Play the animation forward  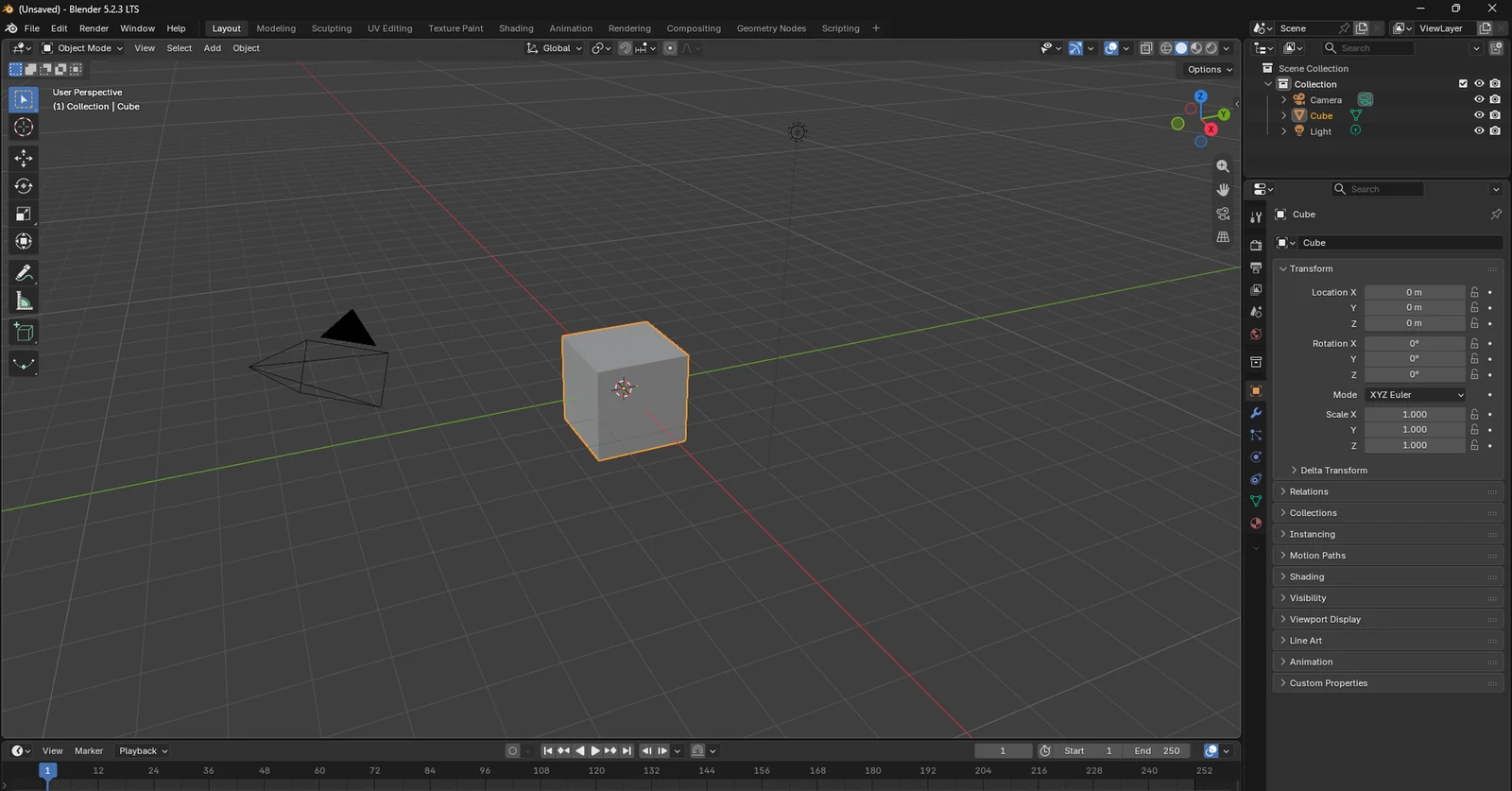[594, 751]
